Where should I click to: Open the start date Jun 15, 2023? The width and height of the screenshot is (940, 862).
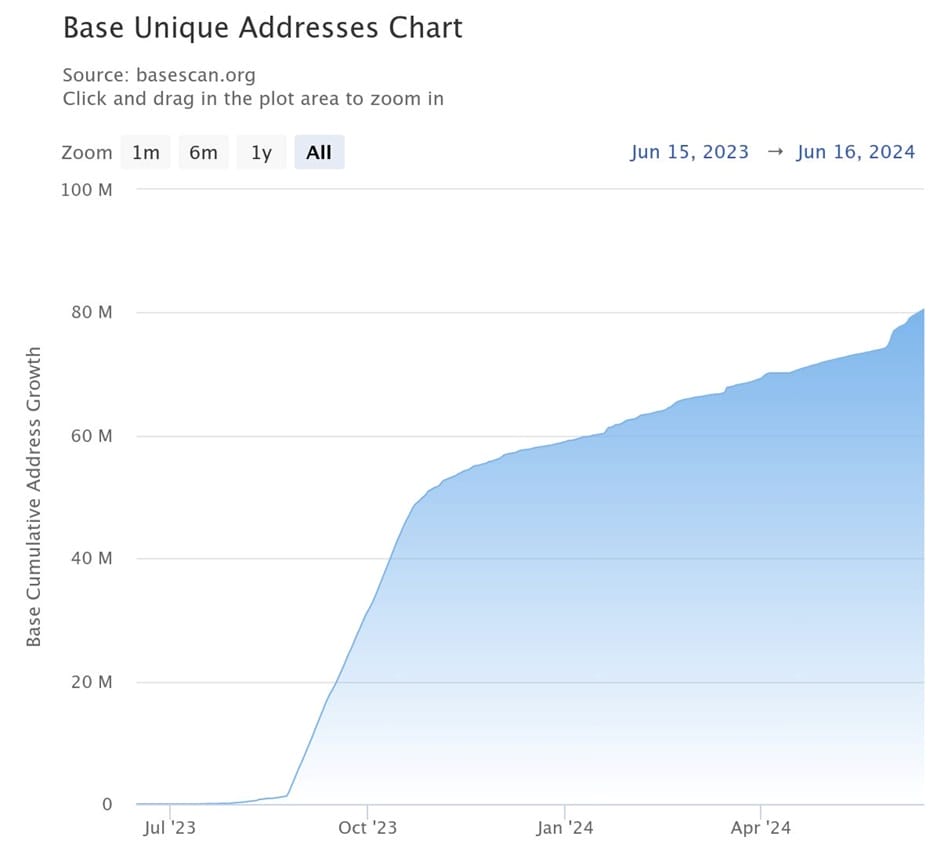[x=690, y=152]
